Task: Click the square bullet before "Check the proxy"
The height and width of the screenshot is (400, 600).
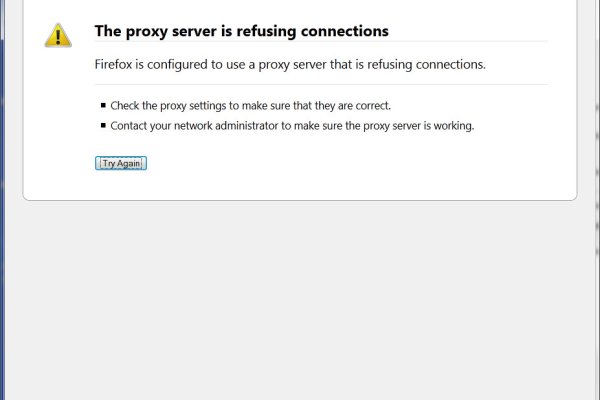Action: [102, 106]
